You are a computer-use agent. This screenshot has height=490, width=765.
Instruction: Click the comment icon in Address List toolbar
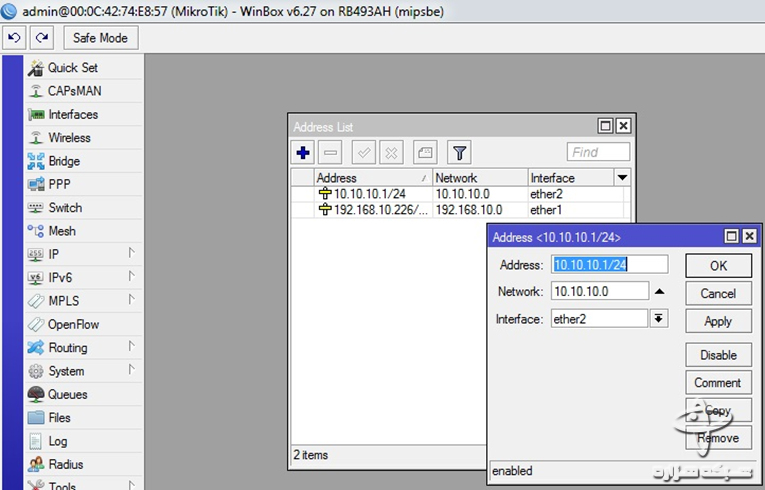point(425,152)
